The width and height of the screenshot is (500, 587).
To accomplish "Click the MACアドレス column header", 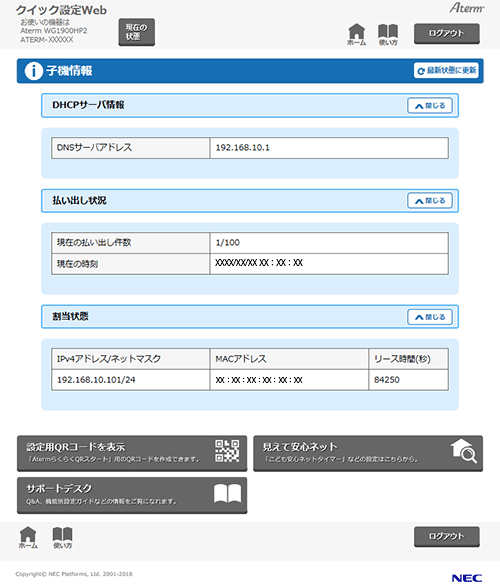I will (289, 359).
